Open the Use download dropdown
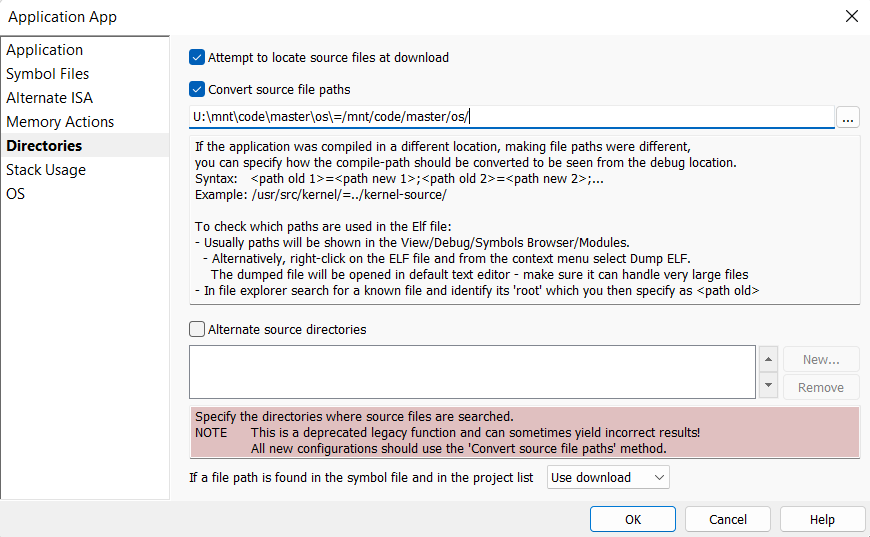The width and height of the screenshot is (870, 537). (x=608, y=477)
